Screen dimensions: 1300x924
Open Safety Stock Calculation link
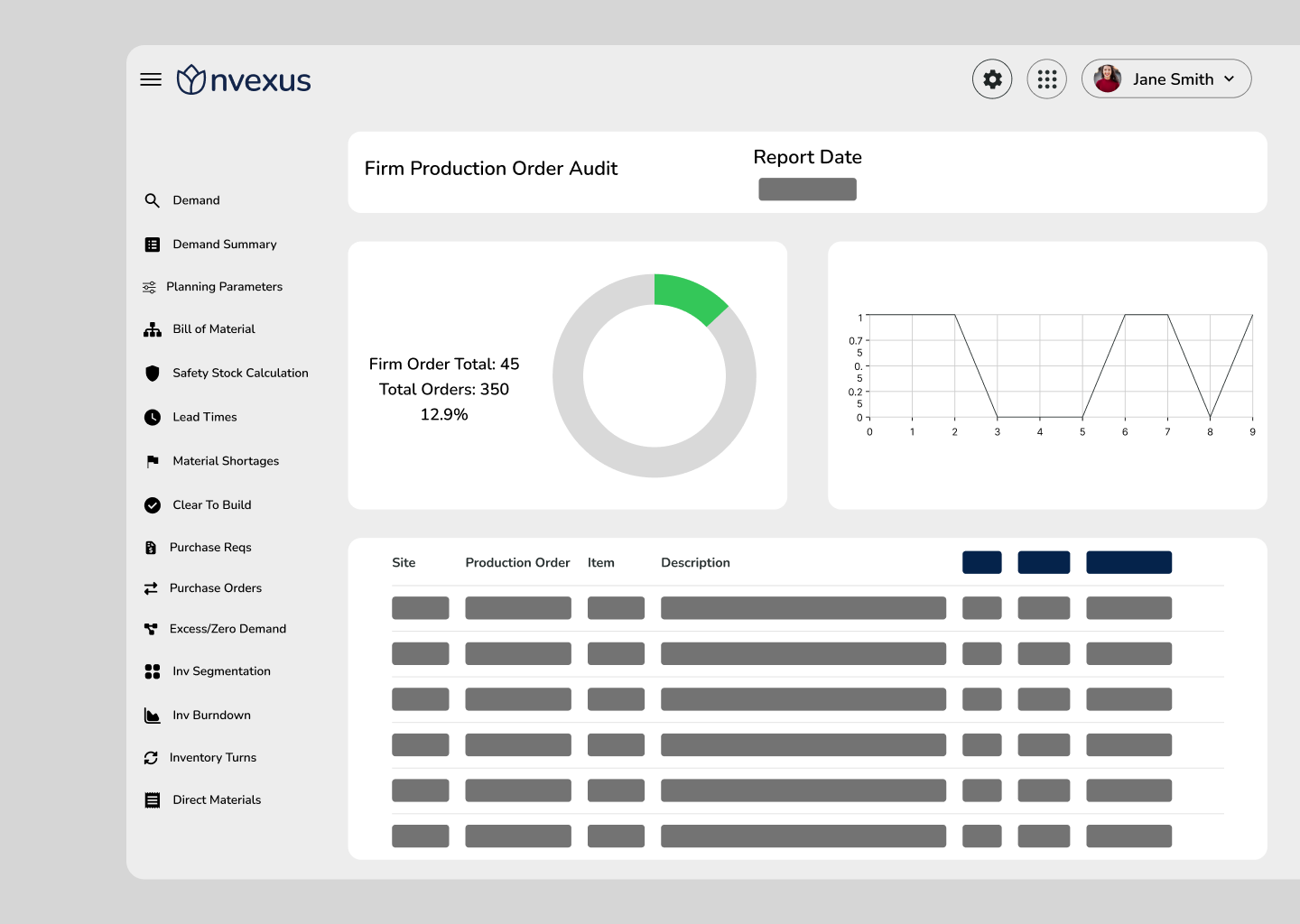(x=240, y=373)
